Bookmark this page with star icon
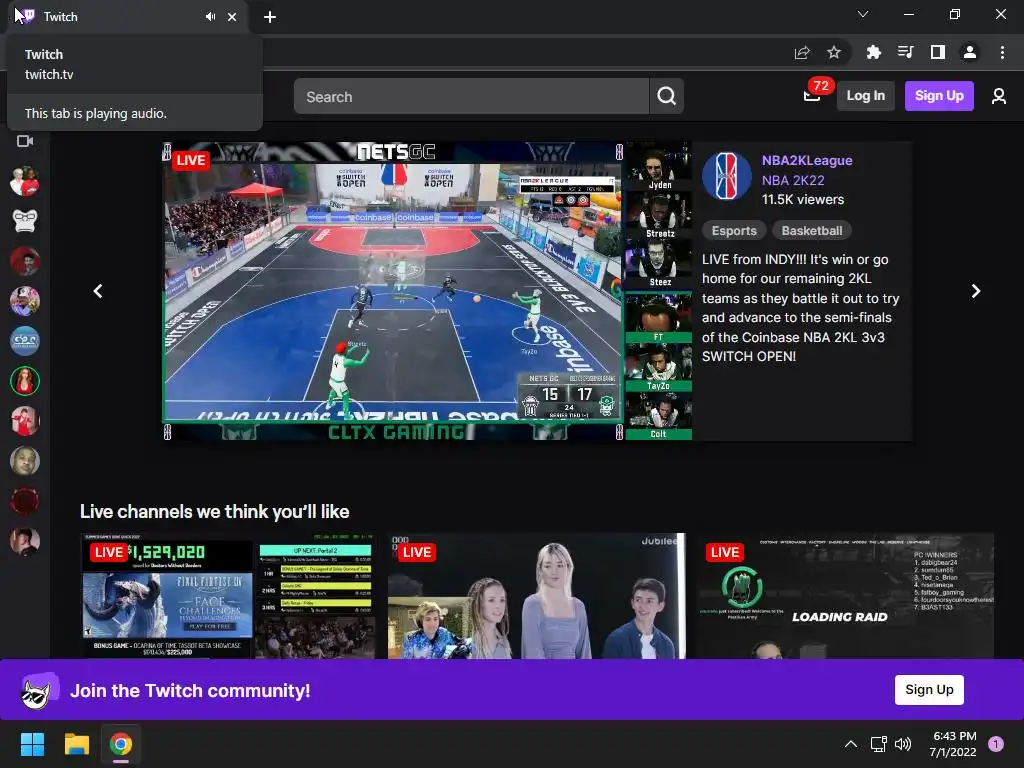 834,52
